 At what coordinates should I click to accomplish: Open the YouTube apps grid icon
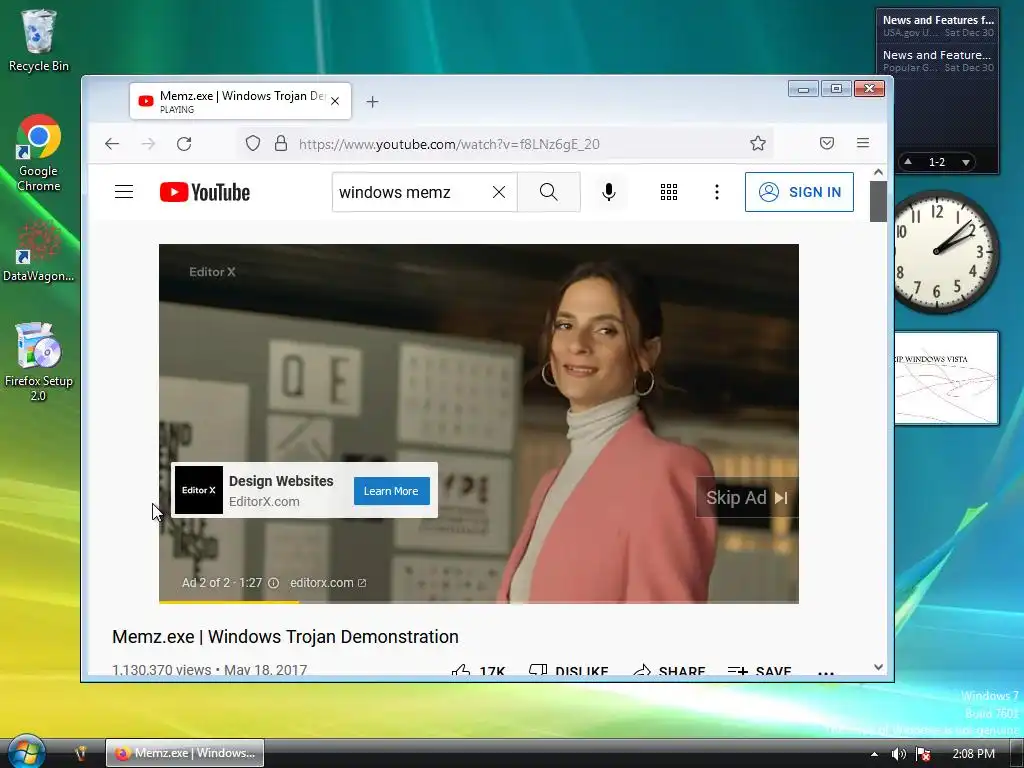669,192
